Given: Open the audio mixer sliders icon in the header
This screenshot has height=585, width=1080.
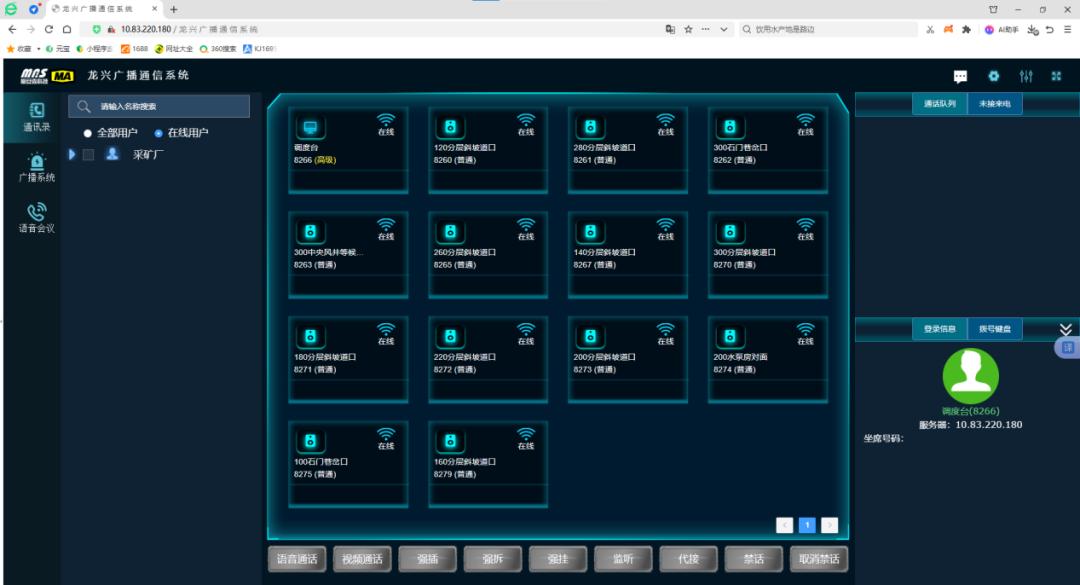Looking at the screenshot, I should (x=1026, y=76).
